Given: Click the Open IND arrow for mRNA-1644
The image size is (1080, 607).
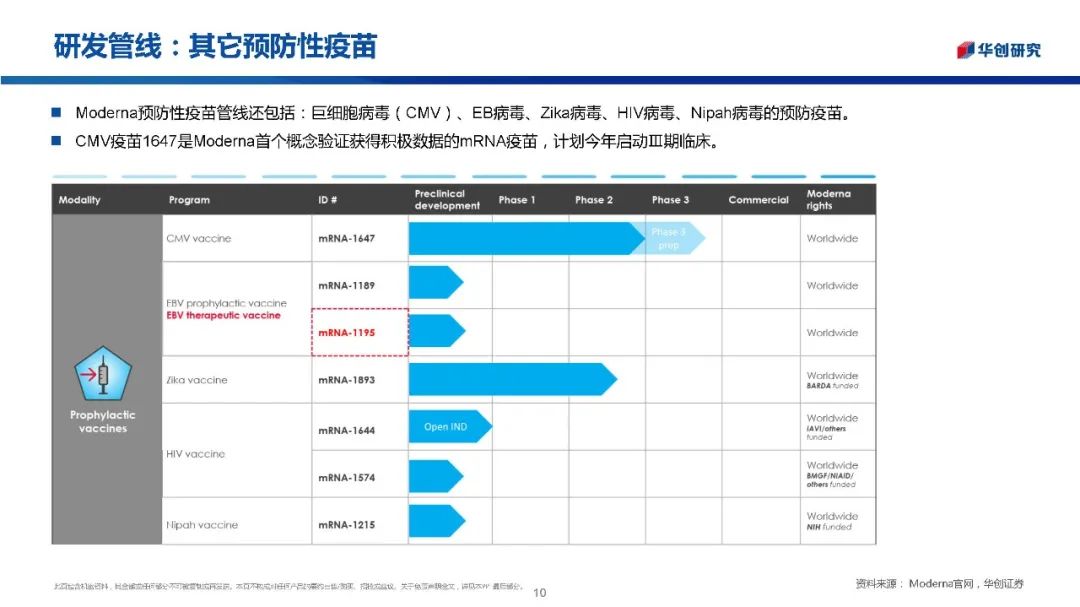Looking at the screenshot, I should point(449,427).
